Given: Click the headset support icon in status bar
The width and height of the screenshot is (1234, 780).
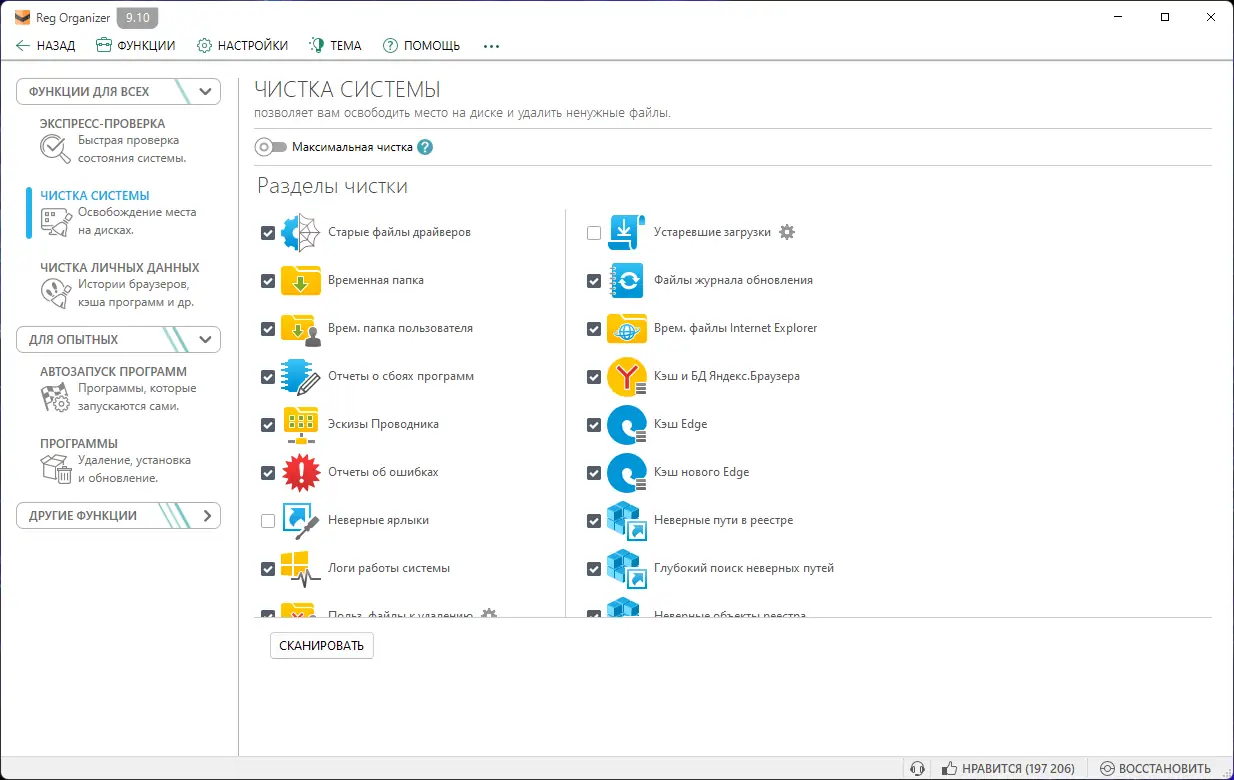Looking at the screenshot, I should pyautogui.click(x=917, y=769).
